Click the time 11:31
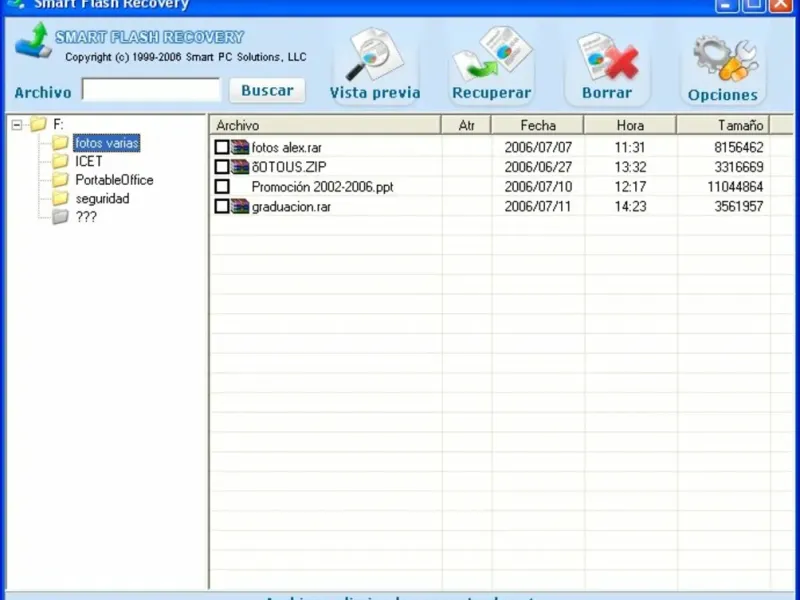 coord(630,147)
